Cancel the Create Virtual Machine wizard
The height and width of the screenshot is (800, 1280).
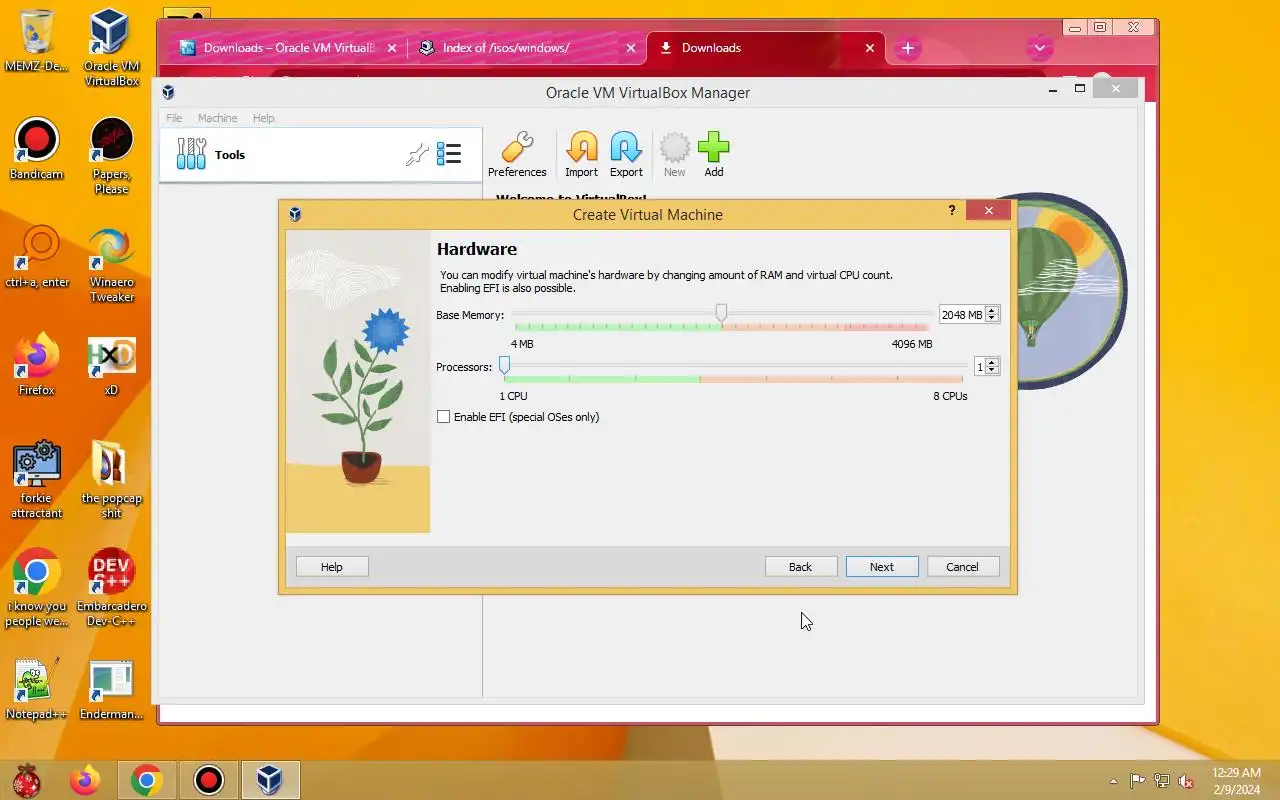963,567
